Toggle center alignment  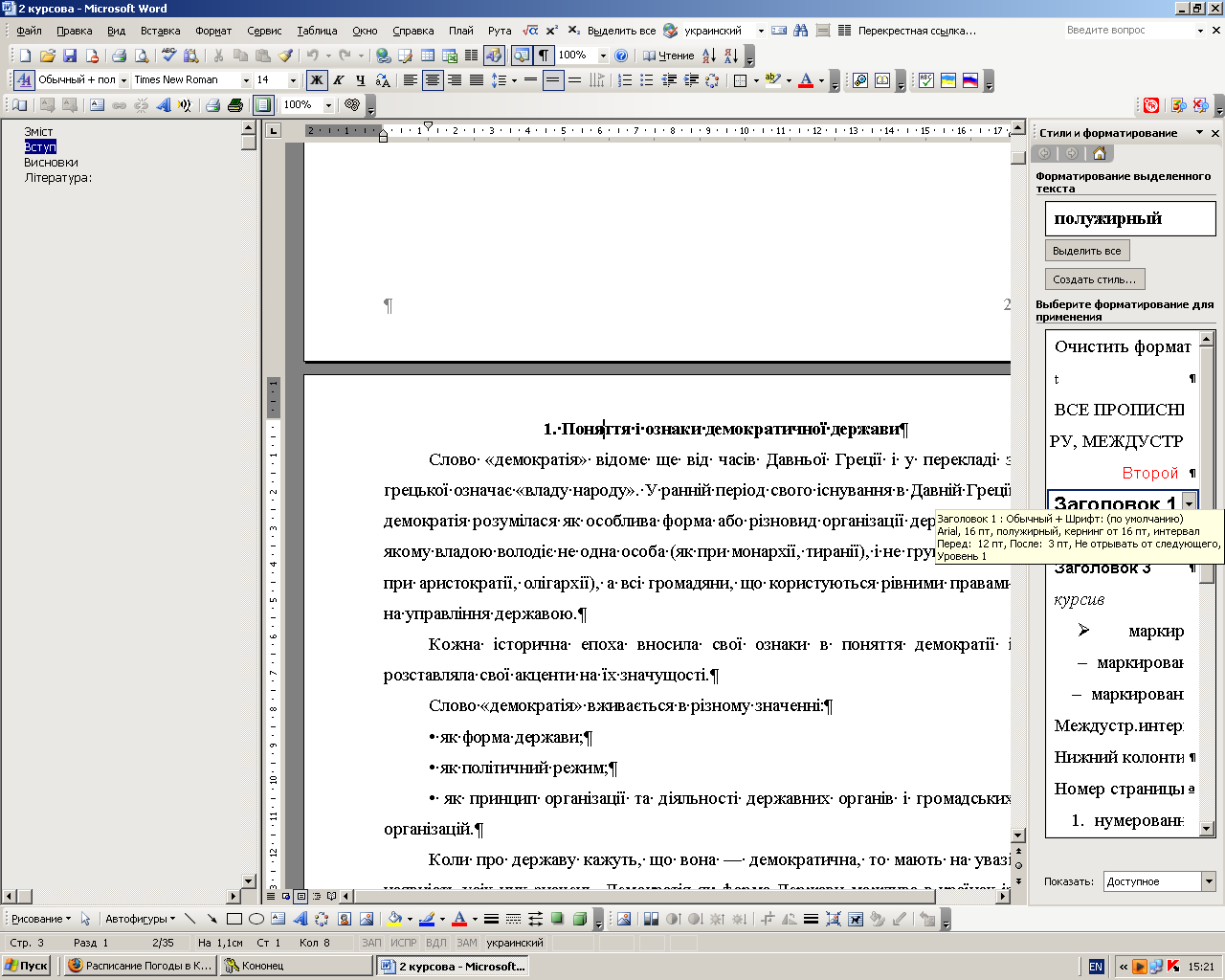pos(433,80)
